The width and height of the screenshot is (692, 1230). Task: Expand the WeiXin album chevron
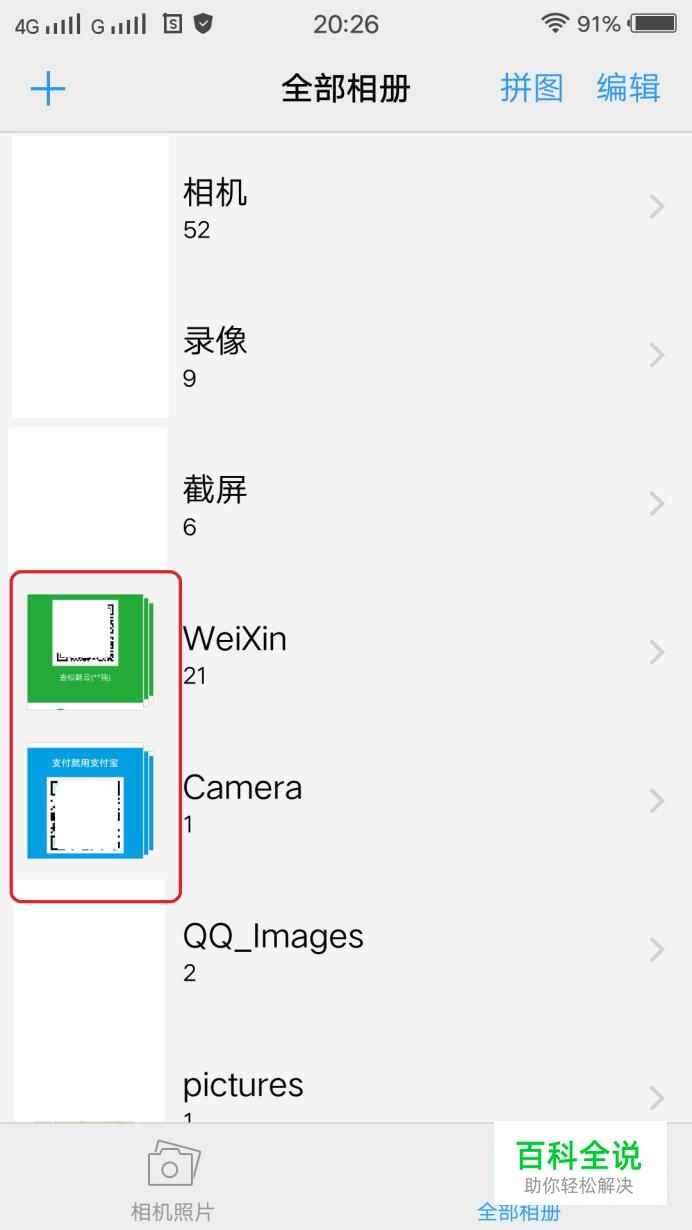click(657, 652)
